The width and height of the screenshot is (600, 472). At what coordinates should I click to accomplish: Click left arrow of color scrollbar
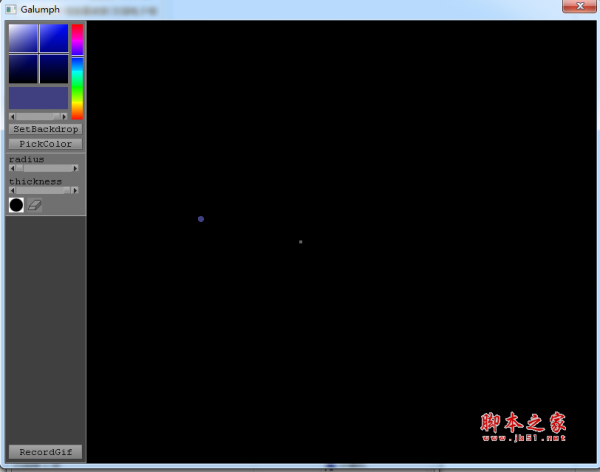(12, 116)
